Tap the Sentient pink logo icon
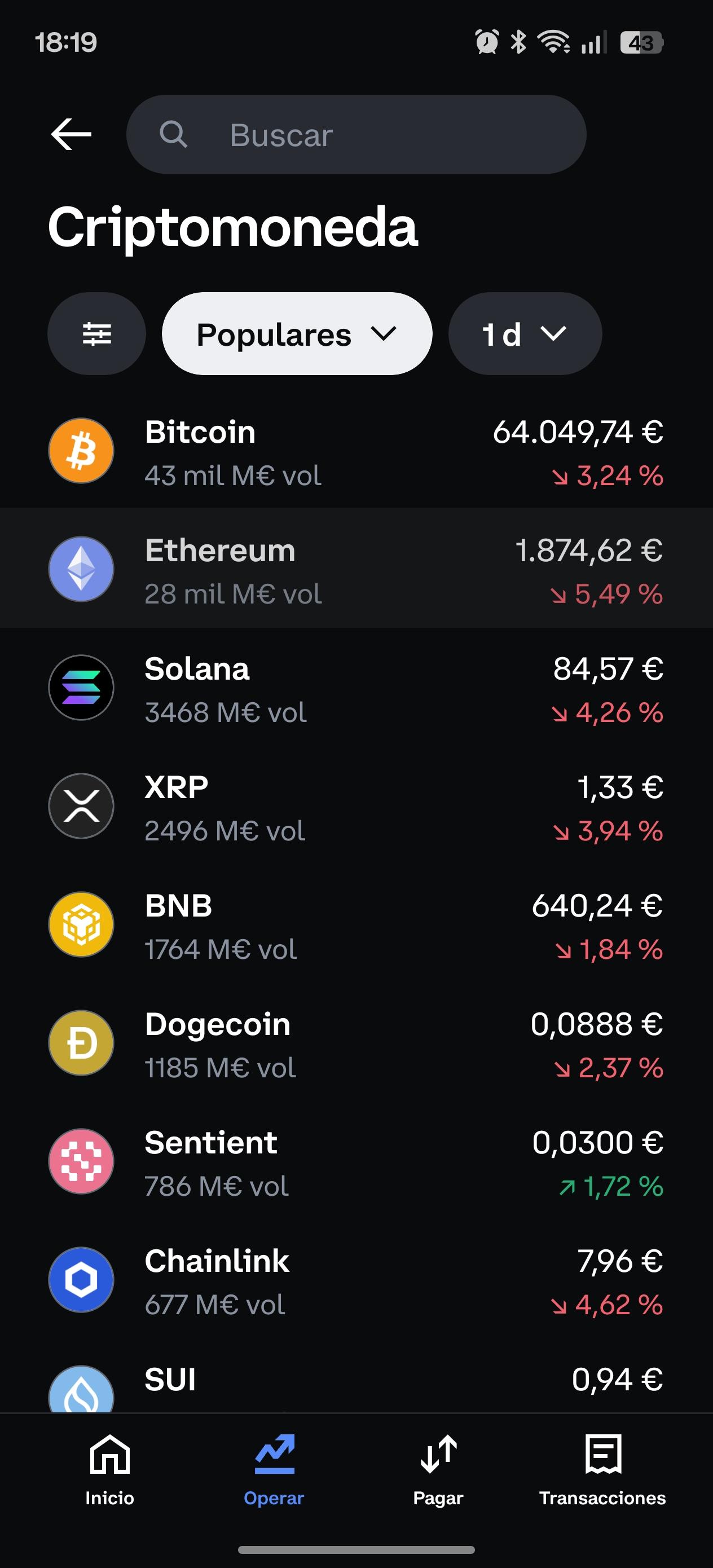Viewport: 713px width, 1568px height. click(x=81, y=1161)
